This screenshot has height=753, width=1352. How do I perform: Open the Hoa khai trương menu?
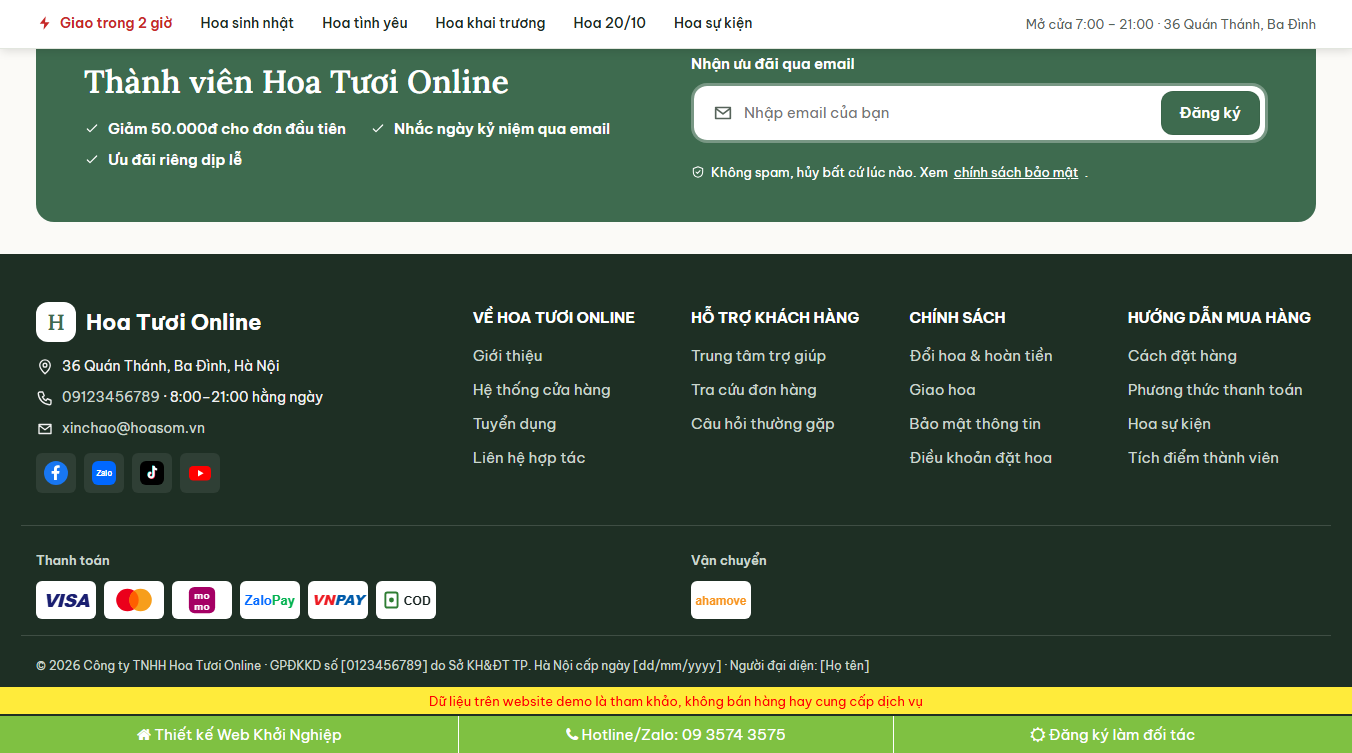pos(491,23)
